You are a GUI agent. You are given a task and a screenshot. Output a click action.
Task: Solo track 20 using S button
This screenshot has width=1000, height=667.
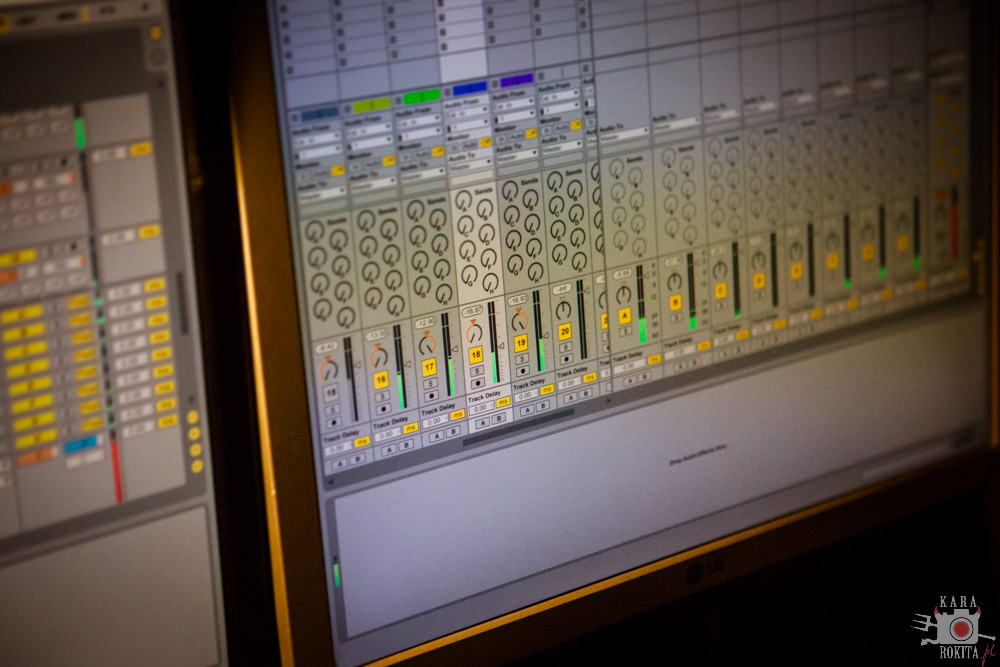[565, 347]
